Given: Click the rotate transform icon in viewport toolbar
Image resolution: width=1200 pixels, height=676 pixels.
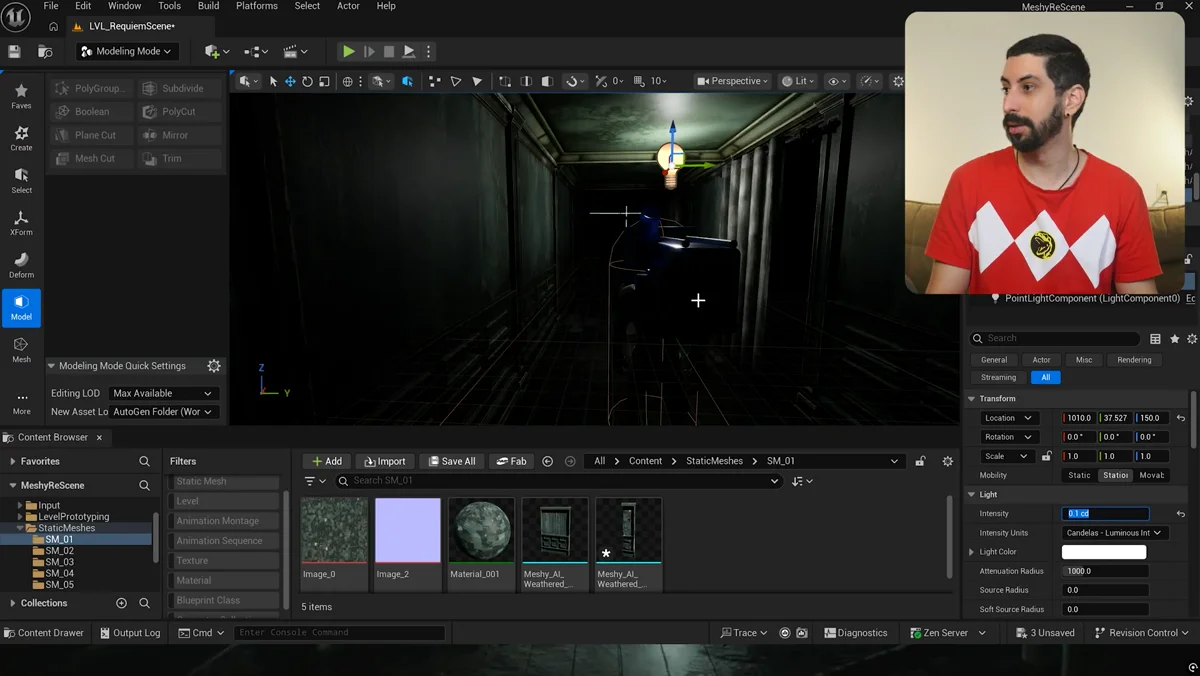Looking at the screenshot, I should (x=308, y=81).
